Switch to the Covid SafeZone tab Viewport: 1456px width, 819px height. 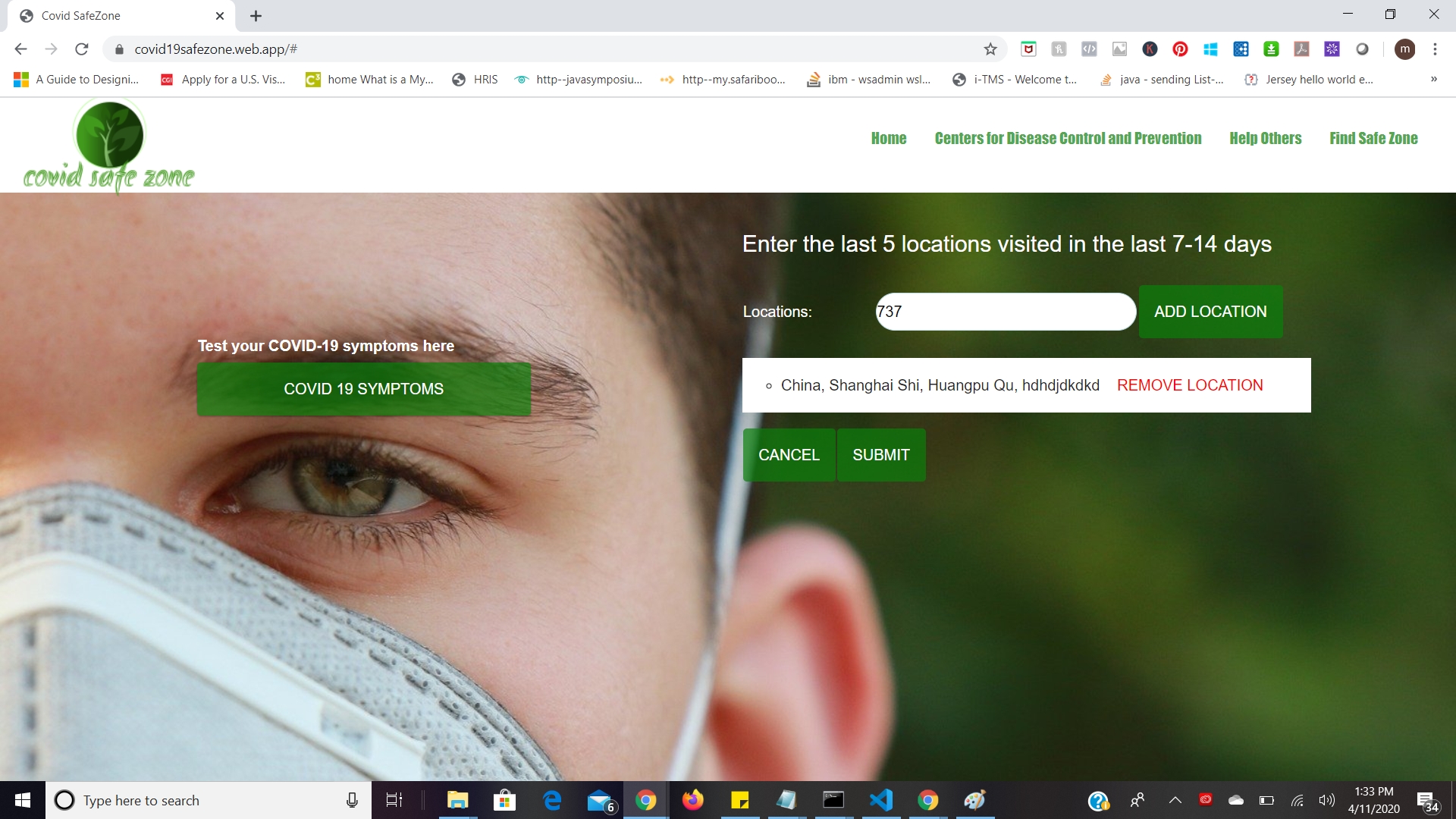coord(121,16)
